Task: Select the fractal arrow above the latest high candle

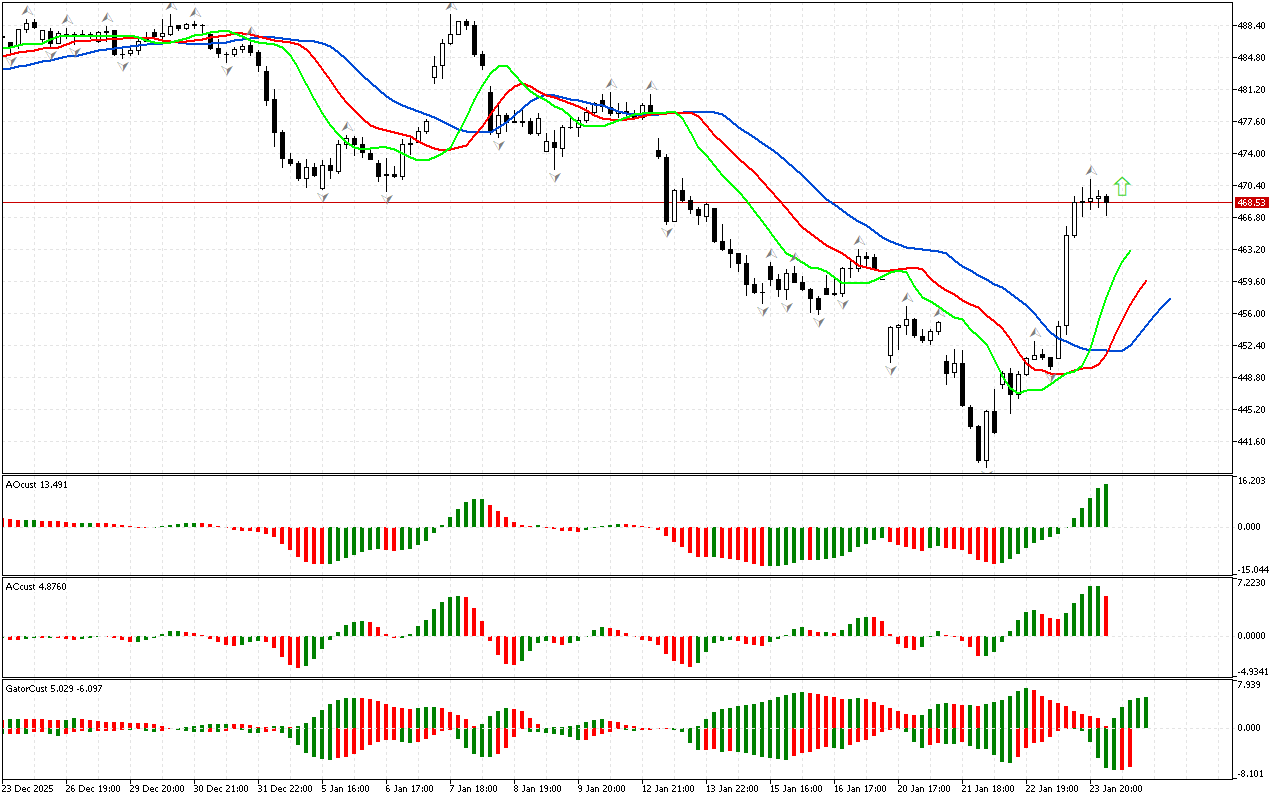Action: coord(1092,170)
